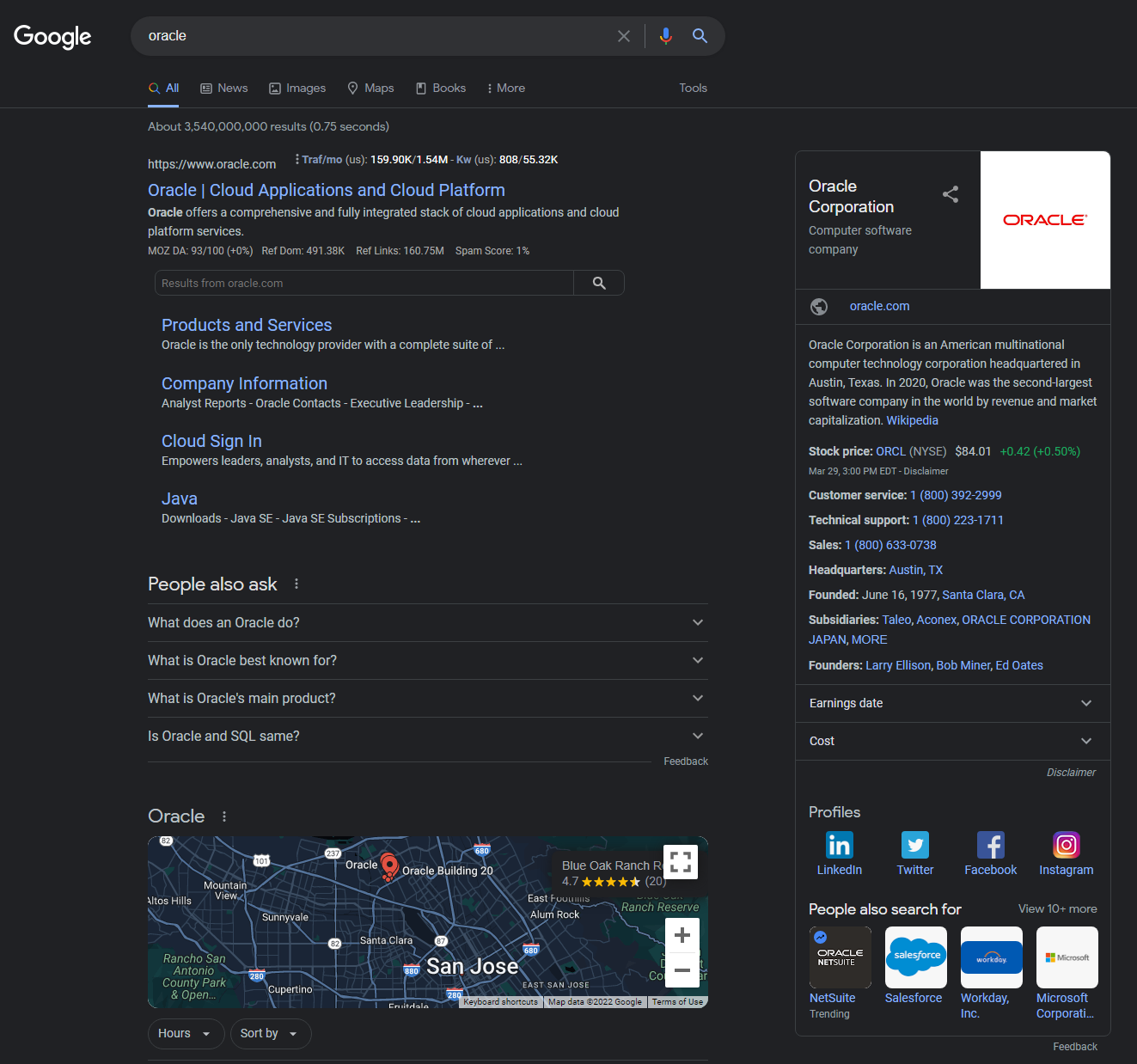Expand 'What is Oracle best known for?' question
Viewport: 1137px width, 1064px height.
click(x=428, y=661)
